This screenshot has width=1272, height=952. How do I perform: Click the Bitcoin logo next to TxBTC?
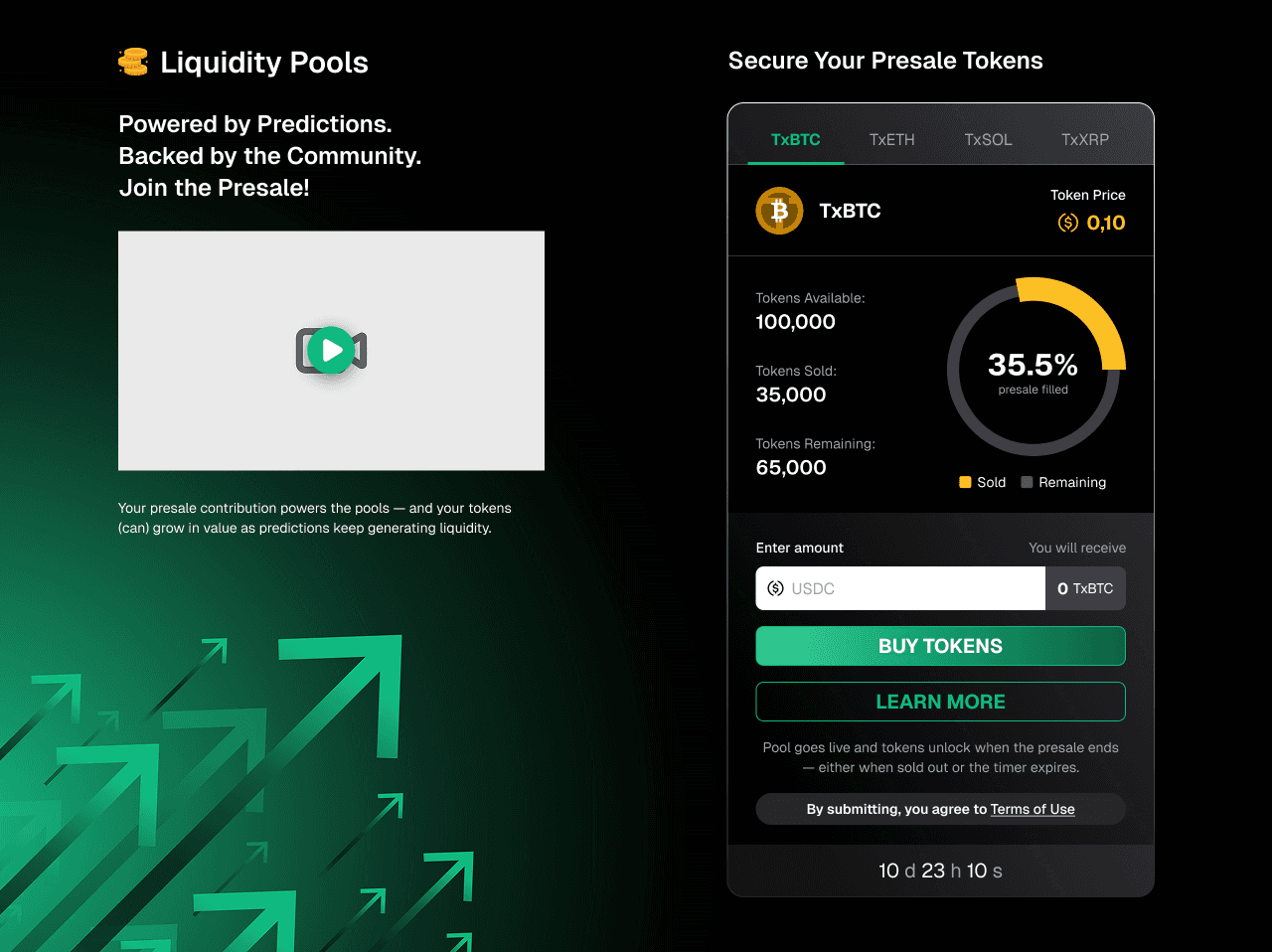[779, 211]
